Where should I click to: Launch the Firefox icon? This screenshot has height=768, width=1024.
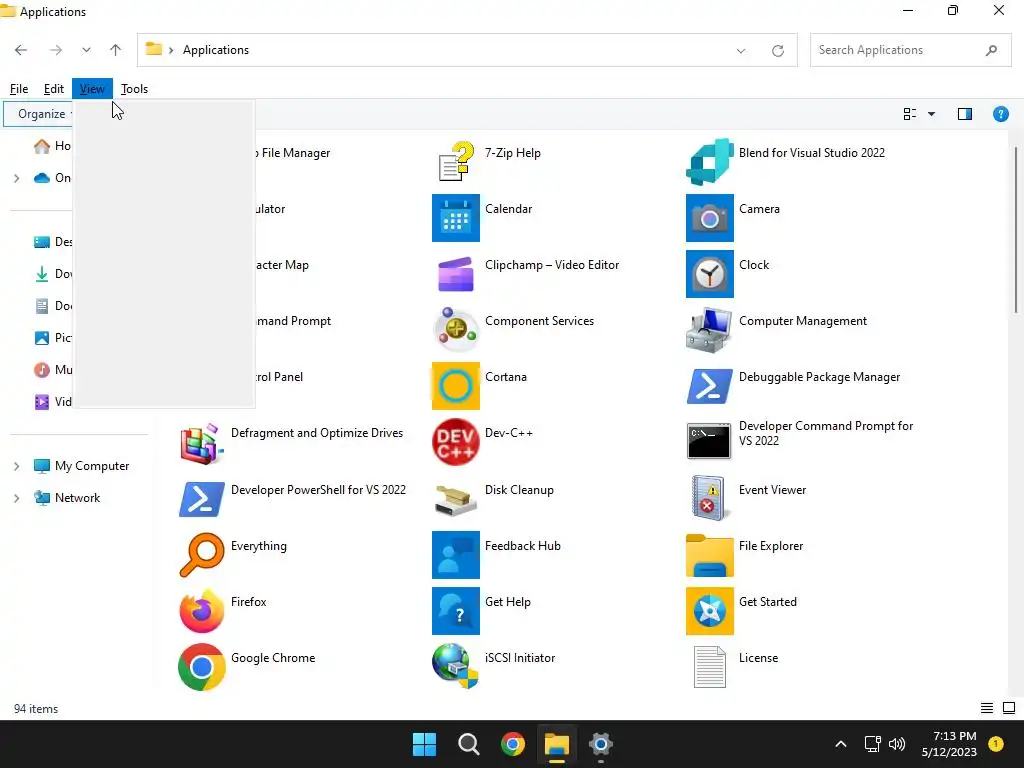(x=201, y=611)
